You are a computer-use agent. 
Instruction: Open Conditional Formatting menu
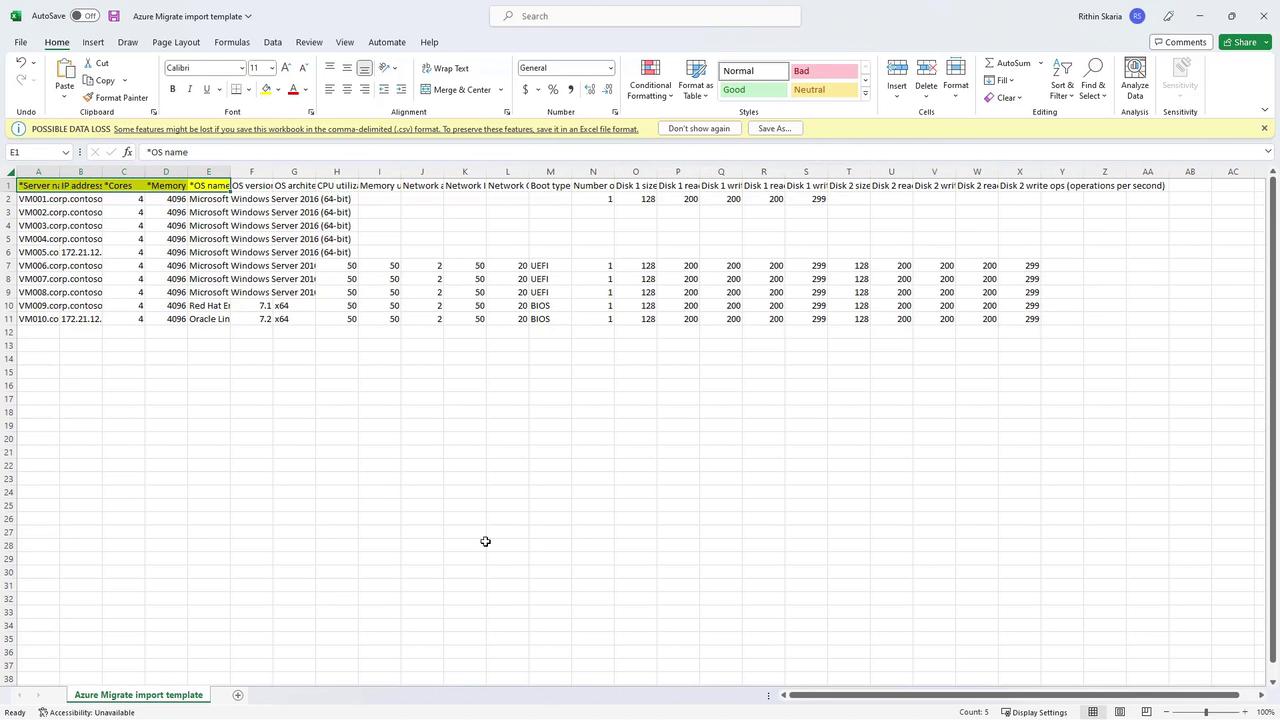point(650,79)
